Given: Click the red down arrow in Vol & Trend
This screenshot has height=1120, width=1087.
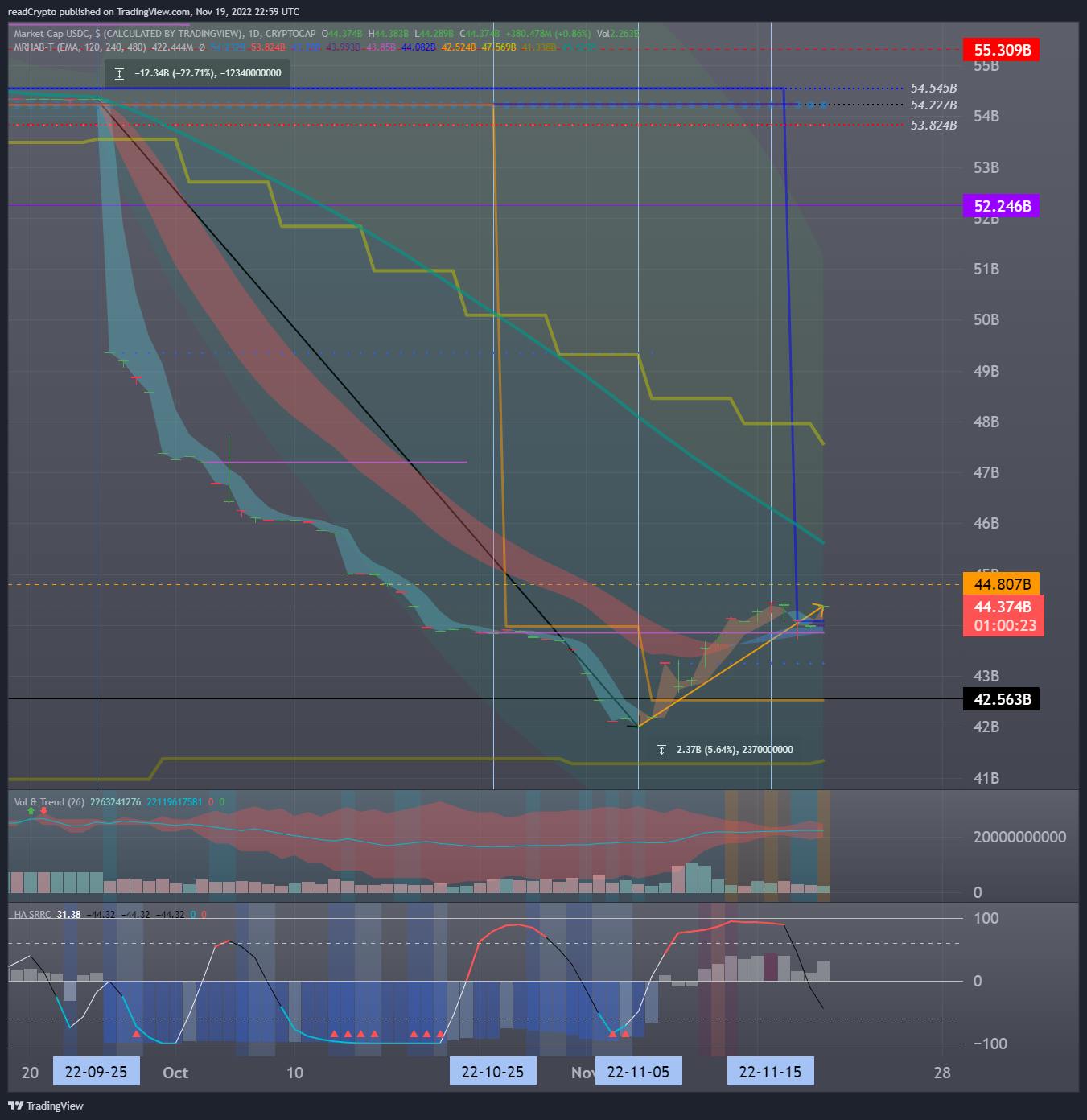Looking at the screenshot, I should point(43,811).
